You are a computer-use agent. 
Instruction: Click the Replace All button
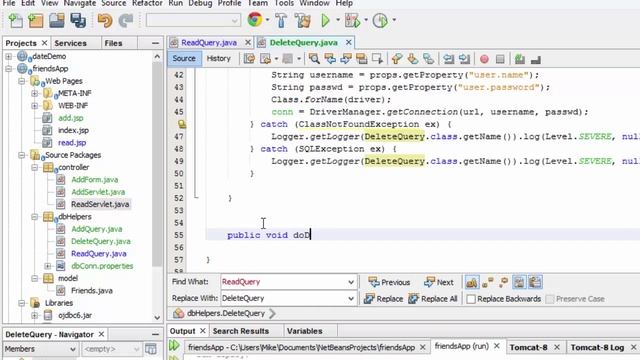click(x=433, y=299)
